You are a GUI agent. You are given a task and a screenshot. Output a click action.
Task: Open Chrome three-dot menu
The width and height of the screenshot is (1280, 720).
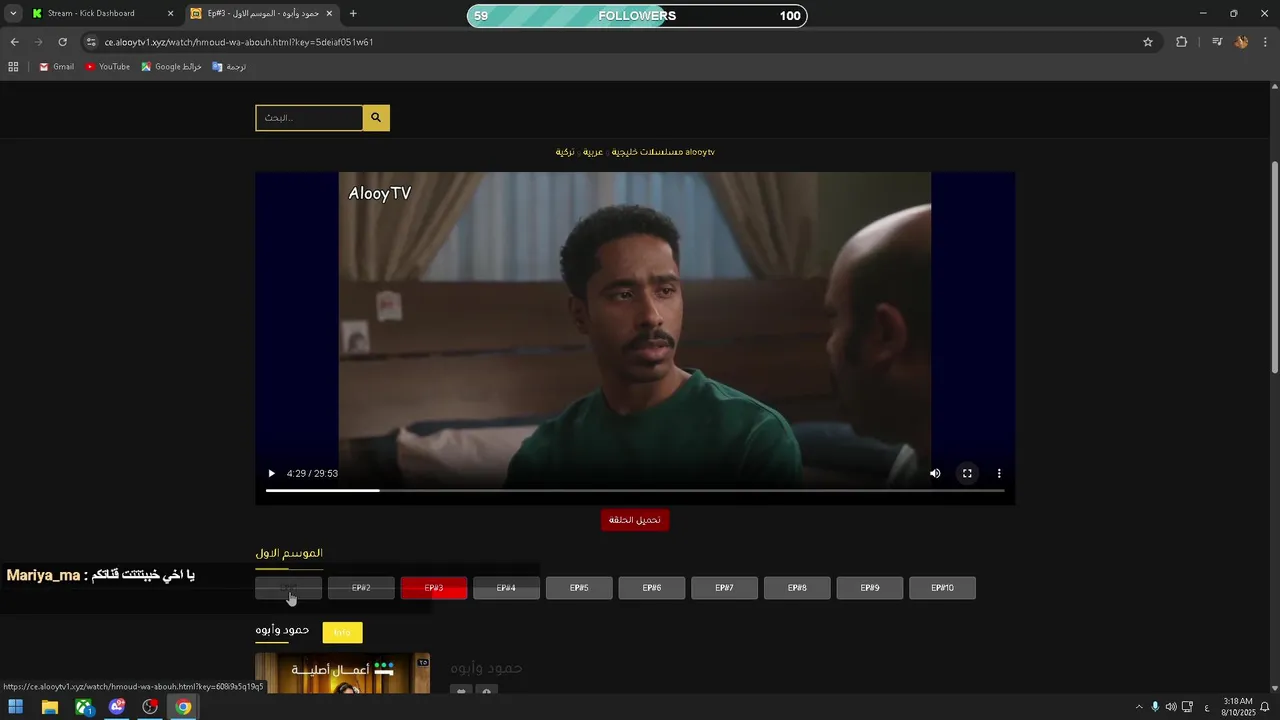[1266, 42]
